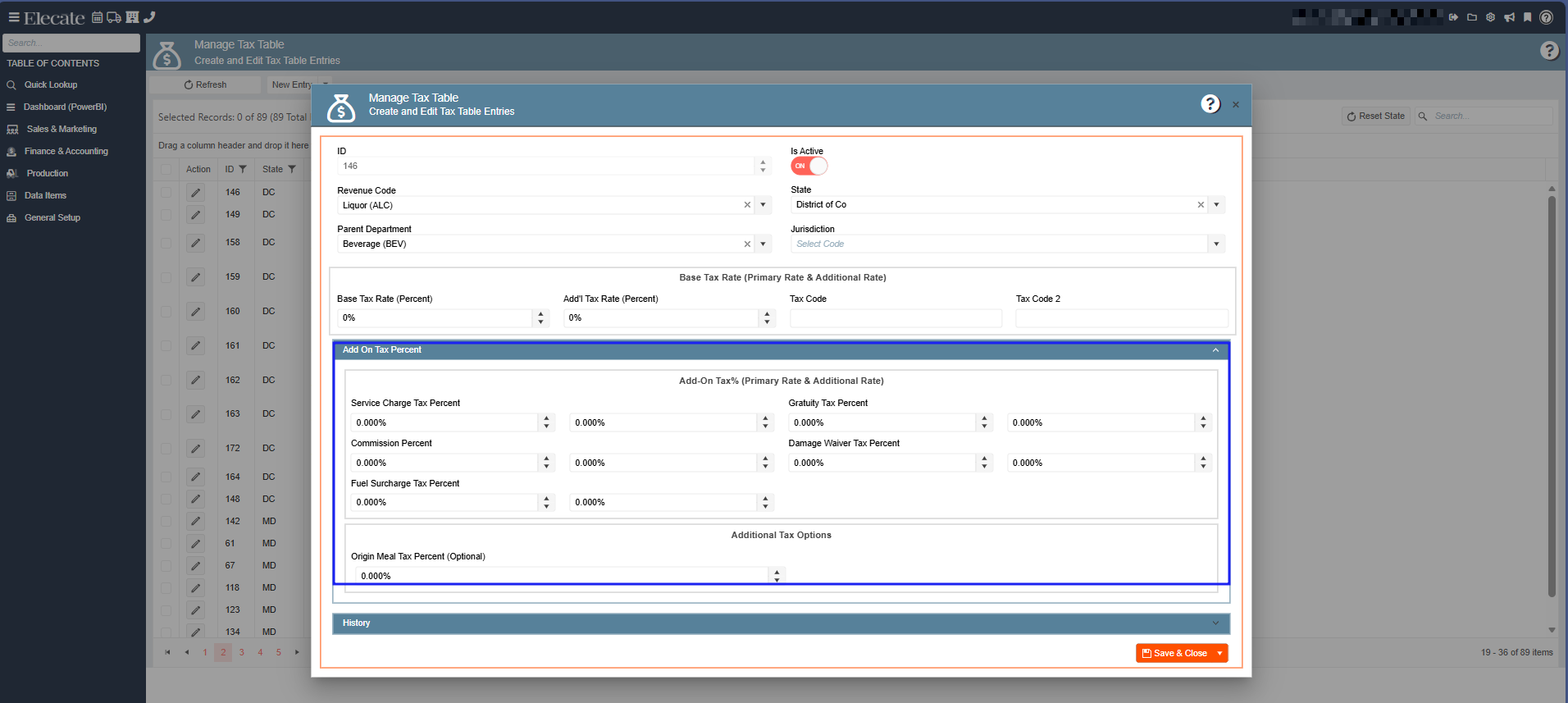Expand the History section
This screenshot has width=1568, height=703.
[x=780, y=623]
